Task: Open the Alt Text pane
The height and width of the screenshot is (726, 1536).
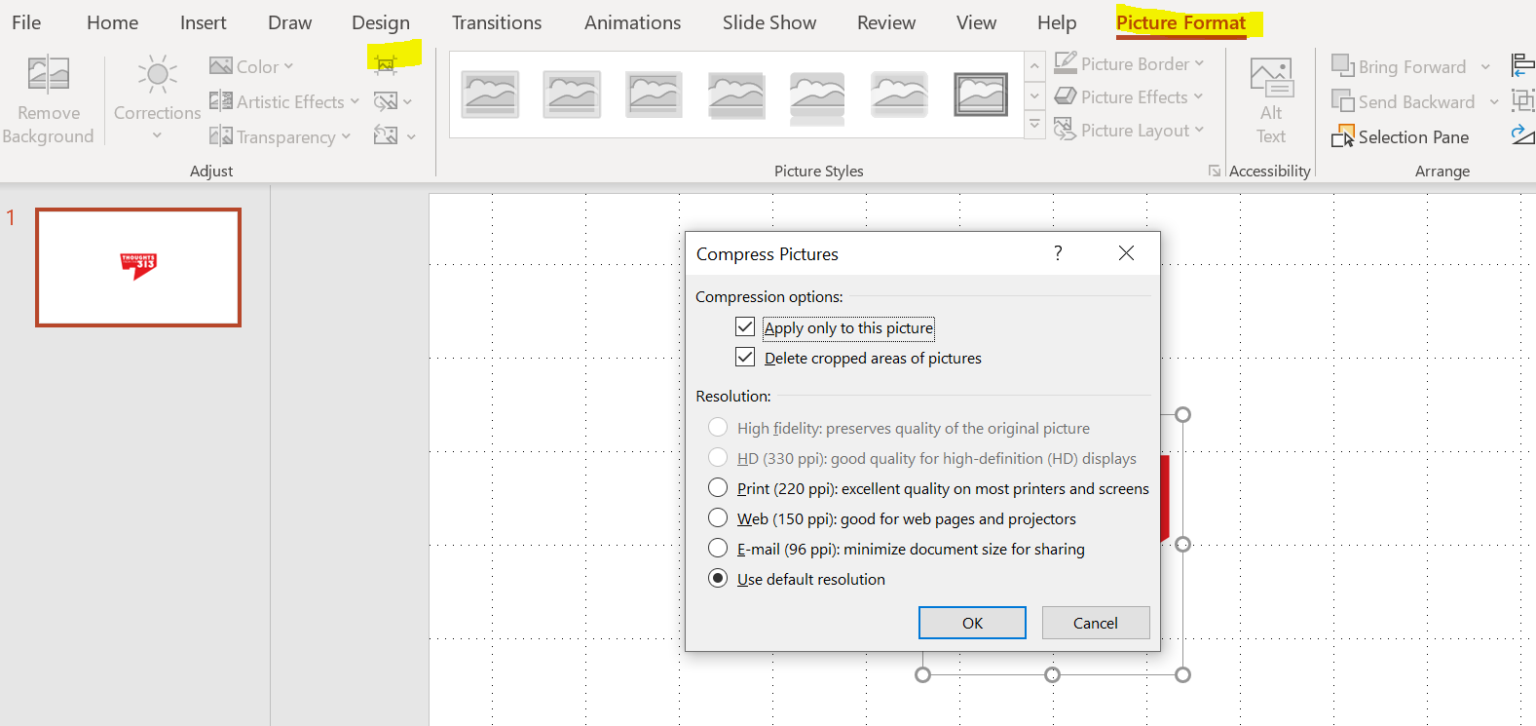Action: point(1271,100)
